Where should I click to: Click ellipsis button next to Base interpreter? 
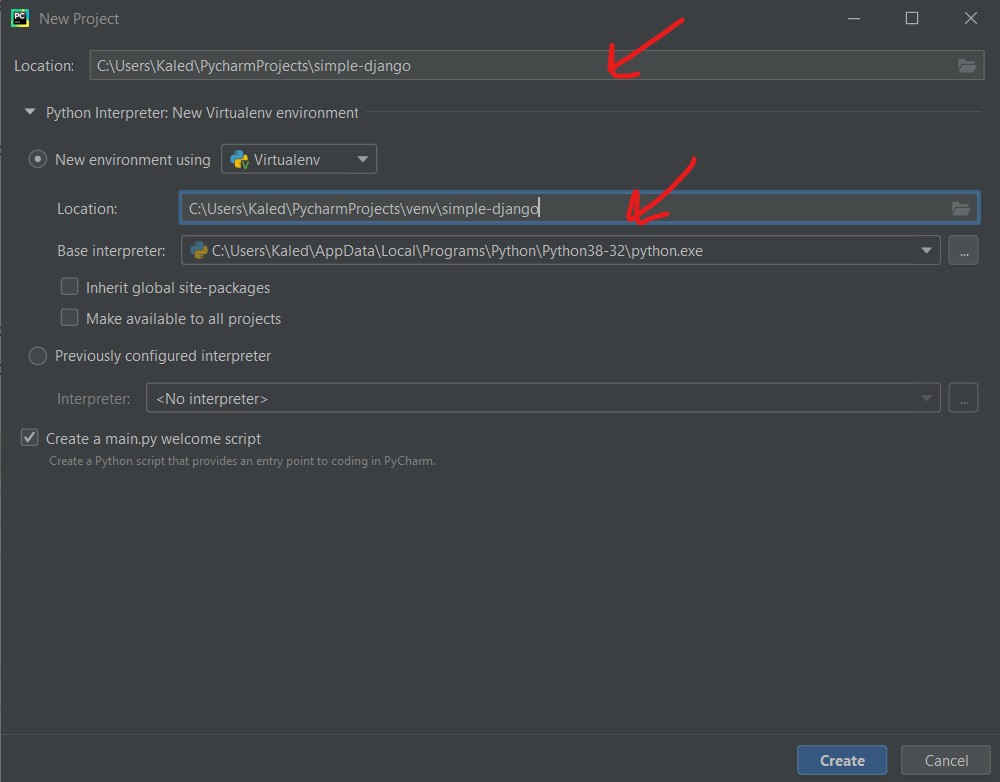pos(963,250)
